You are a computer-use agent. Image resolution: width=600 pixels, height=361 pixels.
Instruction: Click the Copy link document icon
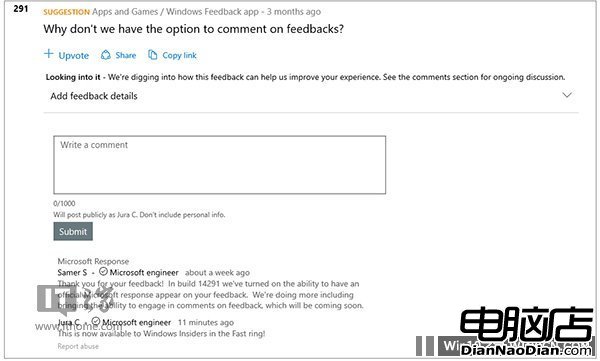coord(152,55)
